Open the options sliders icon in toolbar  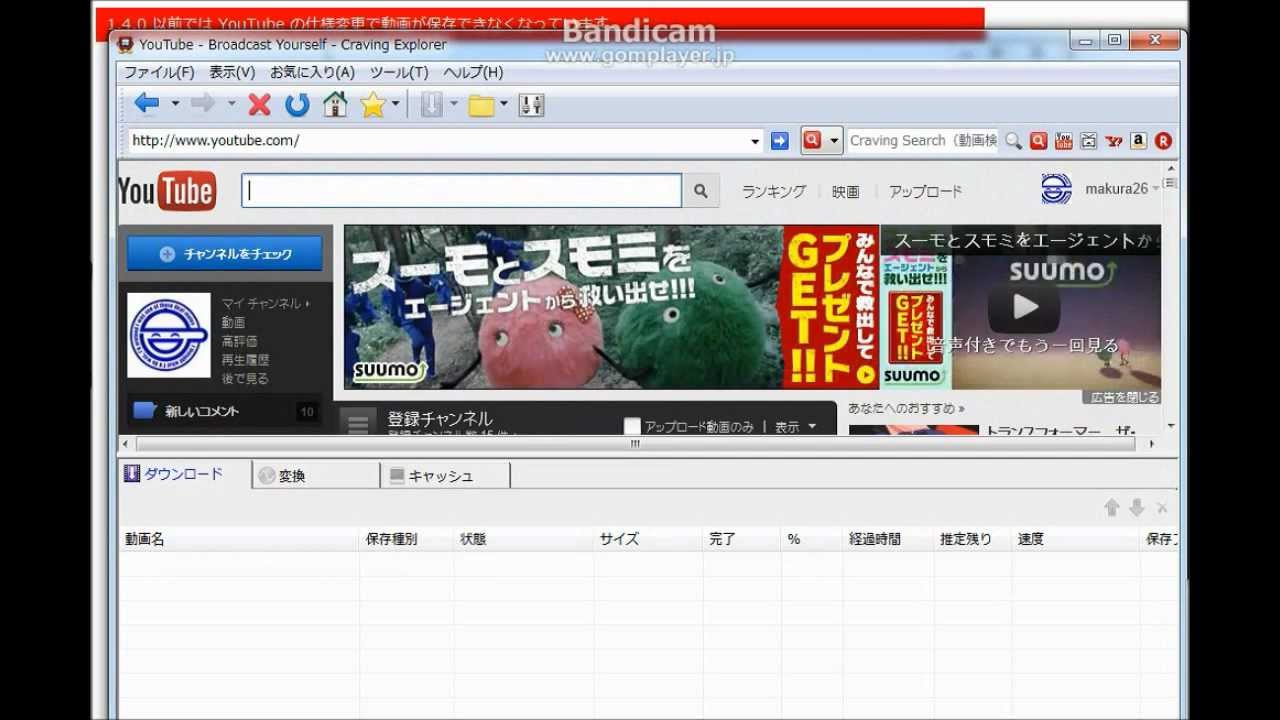[x=531, y=105]
